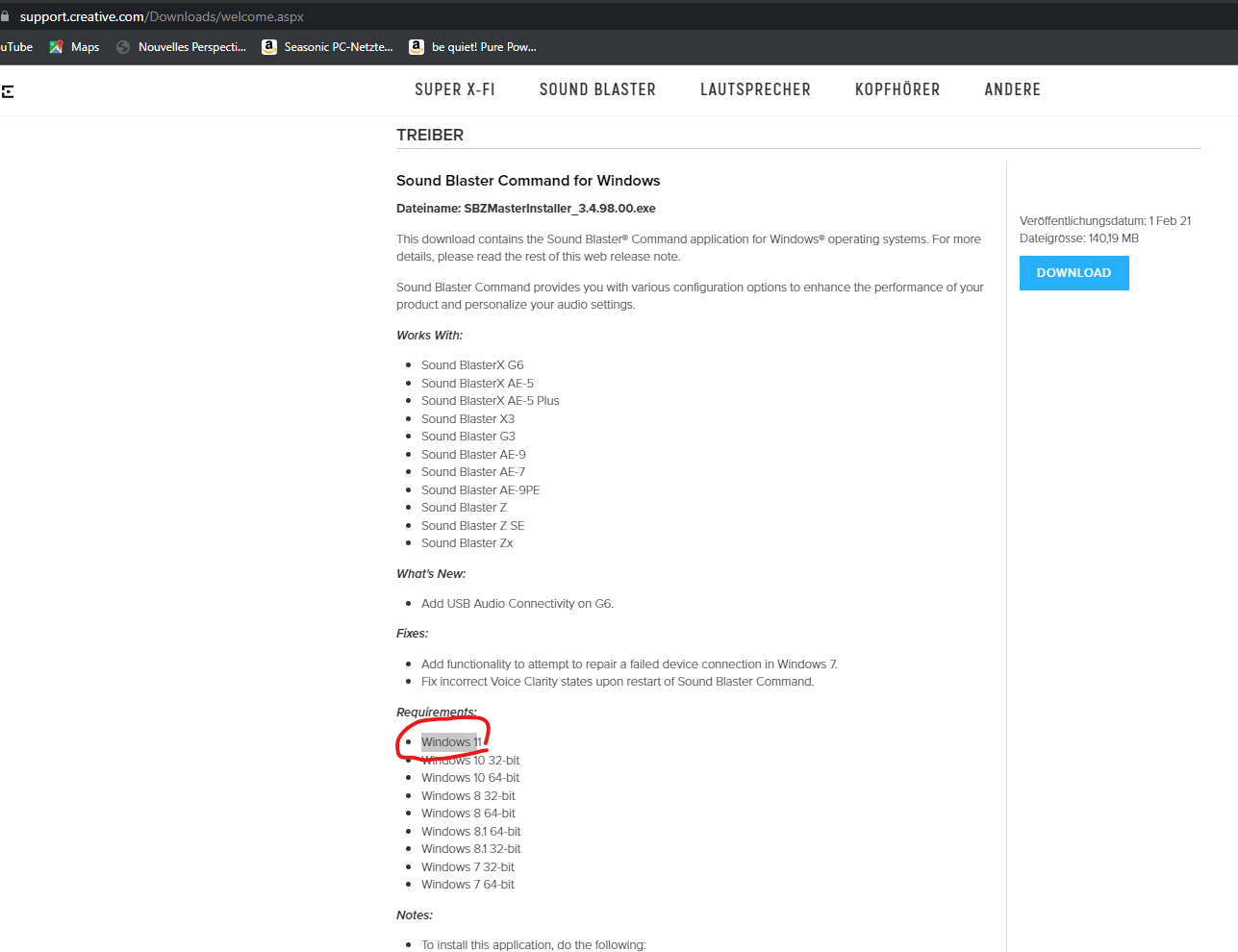Open the be quiet! Pure Pow... bookmark
The width and height of the screenshot is (1238, 952).
[473, 47]
